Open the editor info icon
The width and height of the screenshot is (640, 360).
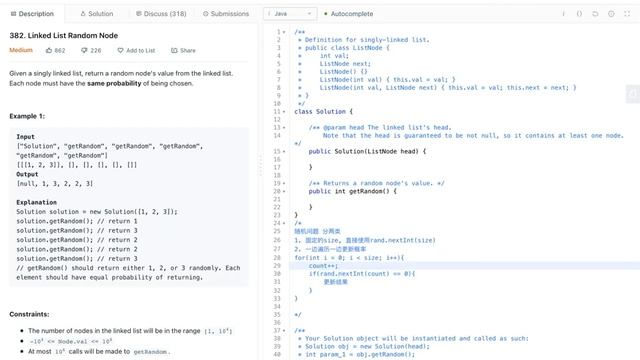tap(563, 14)
